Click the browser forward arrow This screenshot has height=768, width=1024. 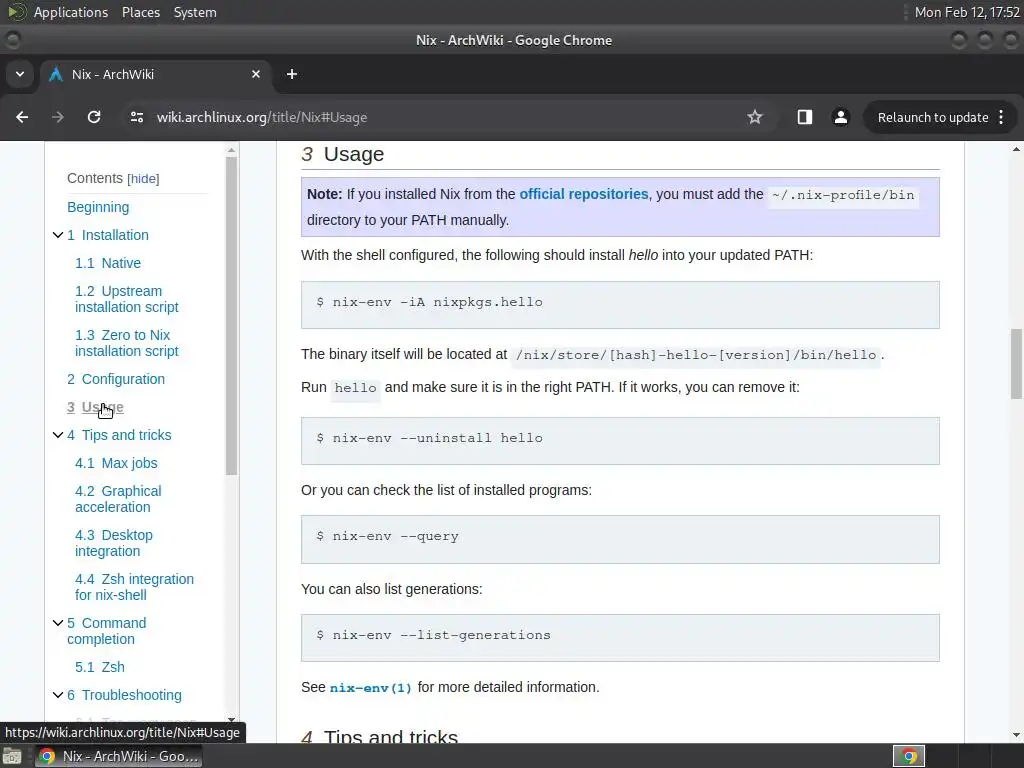click(x=58, y=117)
